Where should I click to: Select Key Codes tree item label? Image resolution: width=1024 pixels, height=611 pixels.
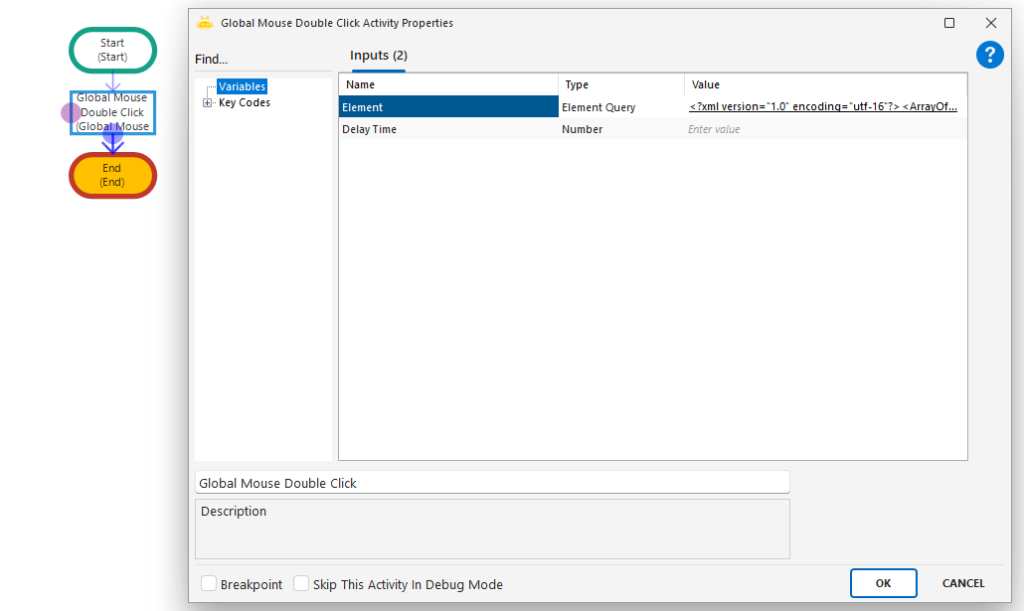[244, 103]
